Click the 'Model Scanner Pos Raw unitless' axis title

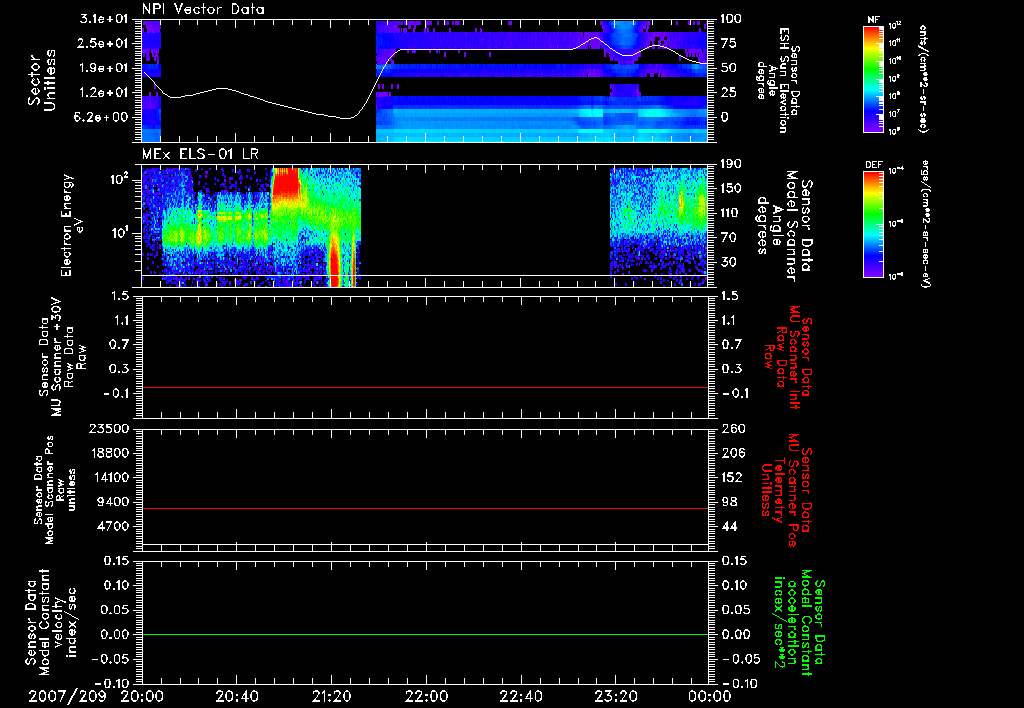[55, 490]
